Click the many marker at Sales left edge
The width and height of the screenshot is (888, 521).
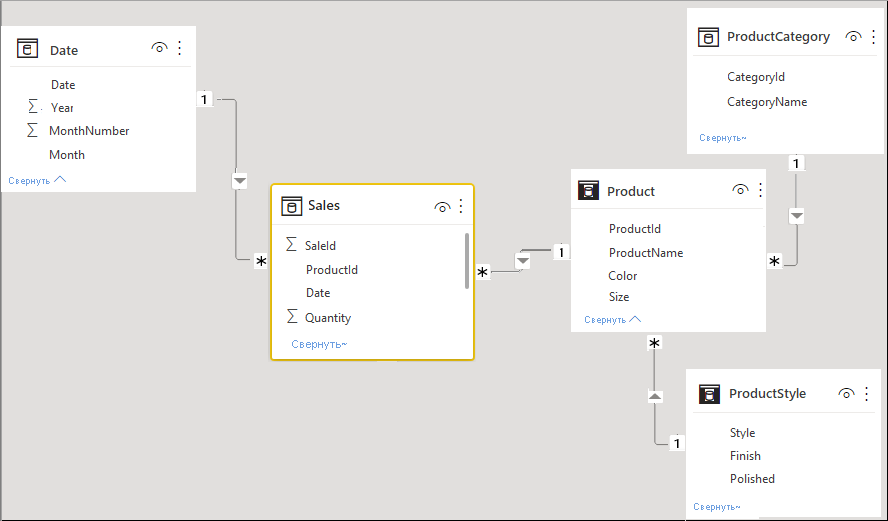(x=261, y=261)
